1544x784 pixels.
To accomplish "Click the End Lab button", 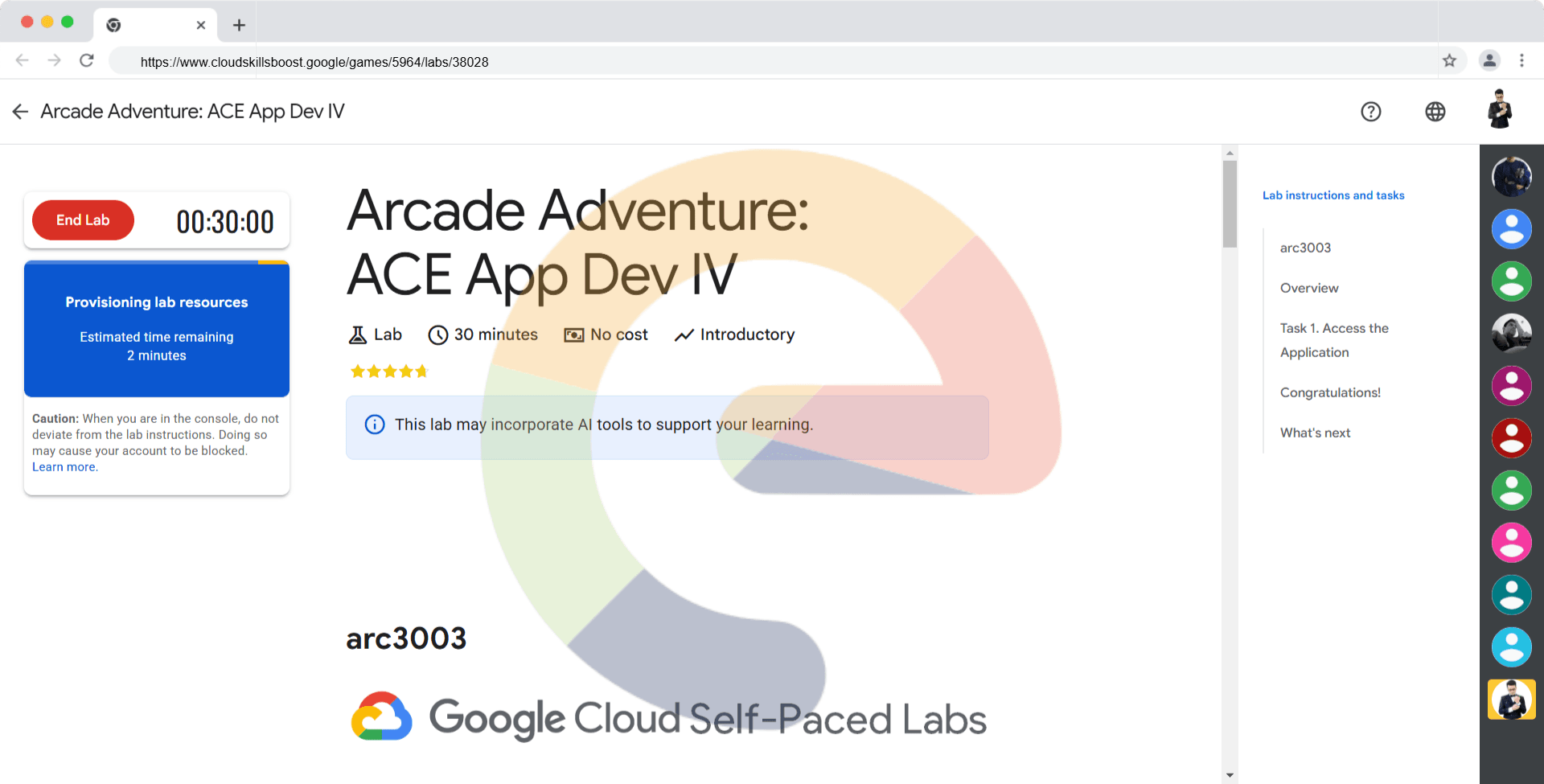I will tap(83, 220).
